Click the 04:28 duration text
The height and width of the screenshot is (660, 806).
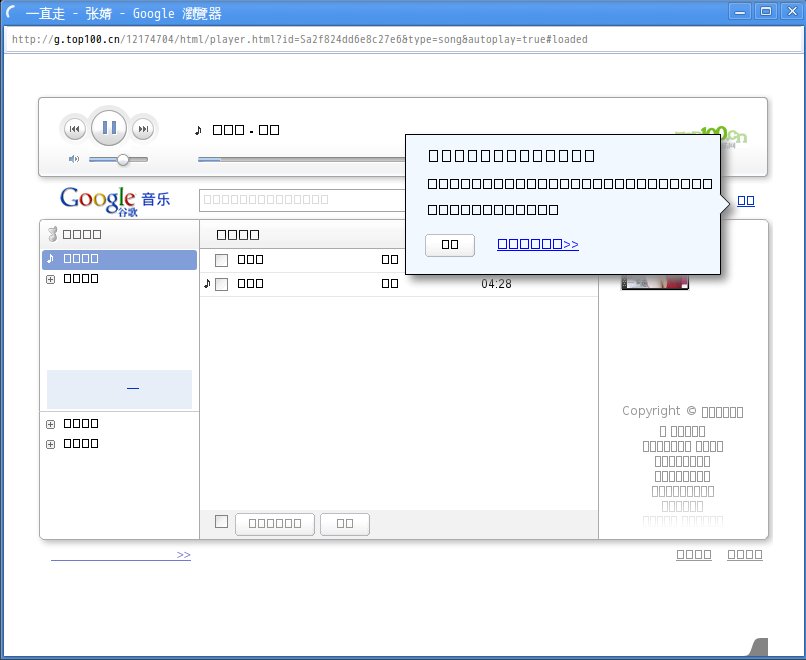pyautogui.click(x=496, y=284)
